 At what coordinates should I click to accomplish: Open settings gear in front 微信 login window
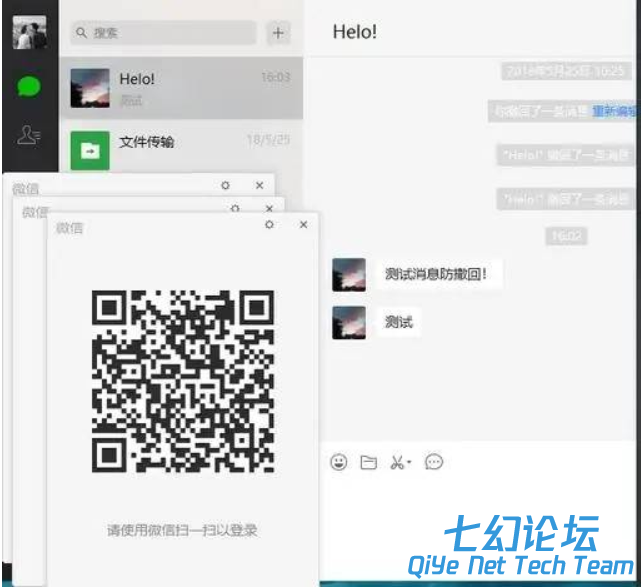click(x=269, y=224)
